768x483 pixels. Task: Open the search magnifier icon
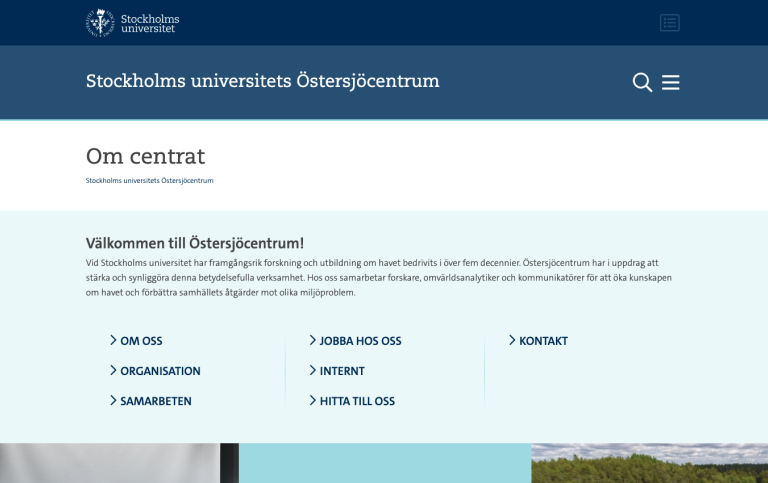click(x=642, y=82)
